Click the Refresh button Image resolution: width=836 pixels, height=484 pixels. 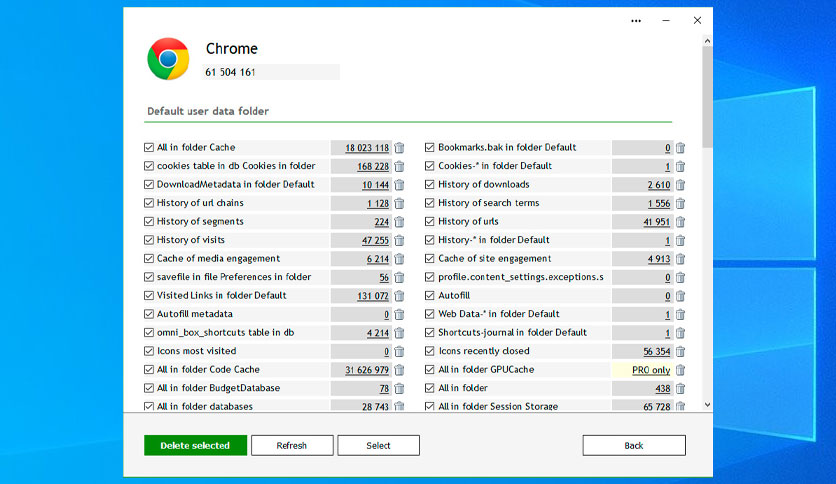point(292,445)
